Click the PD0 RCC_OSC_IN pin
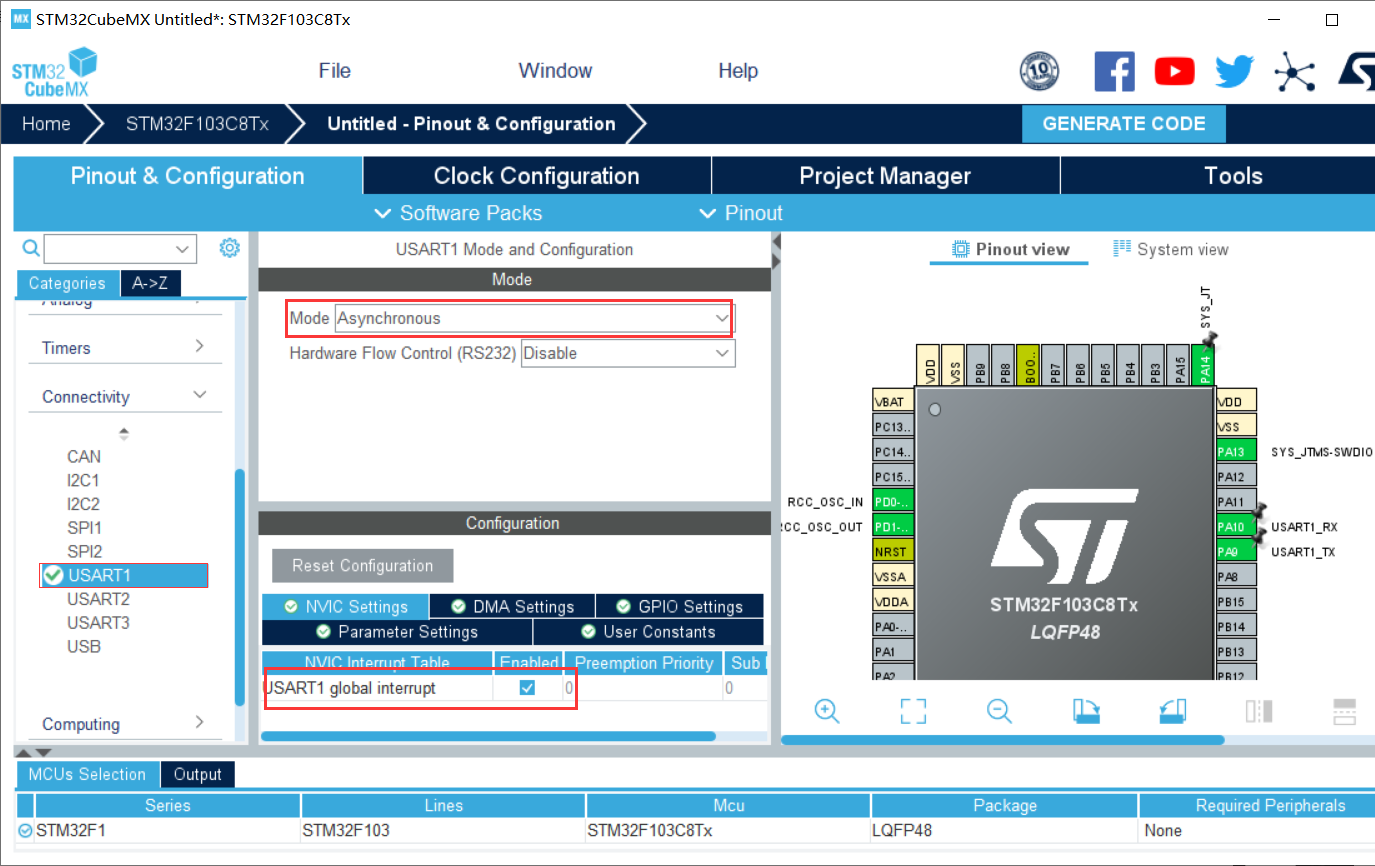 [x=893, y=502]
